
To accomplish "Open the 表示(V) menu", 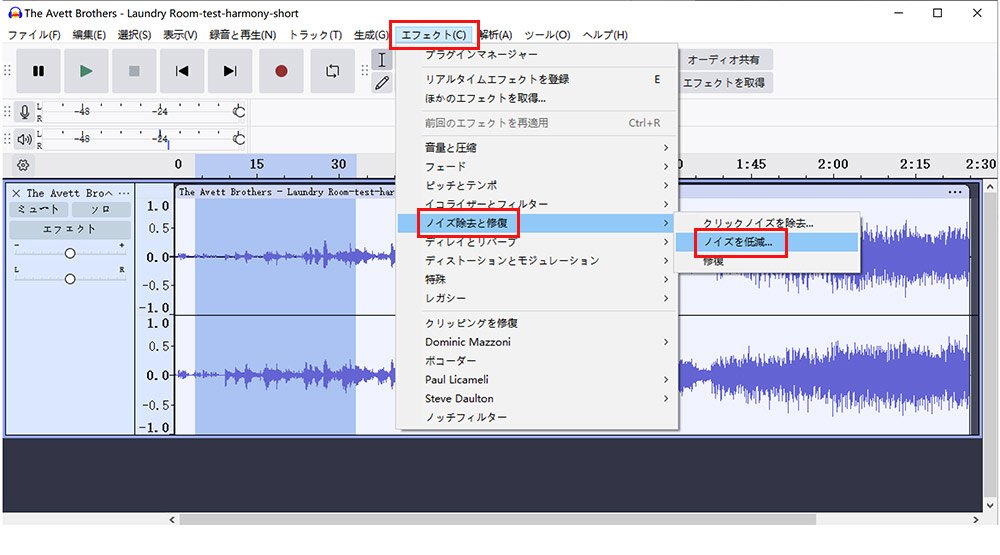I will click(x=180, y=34).
